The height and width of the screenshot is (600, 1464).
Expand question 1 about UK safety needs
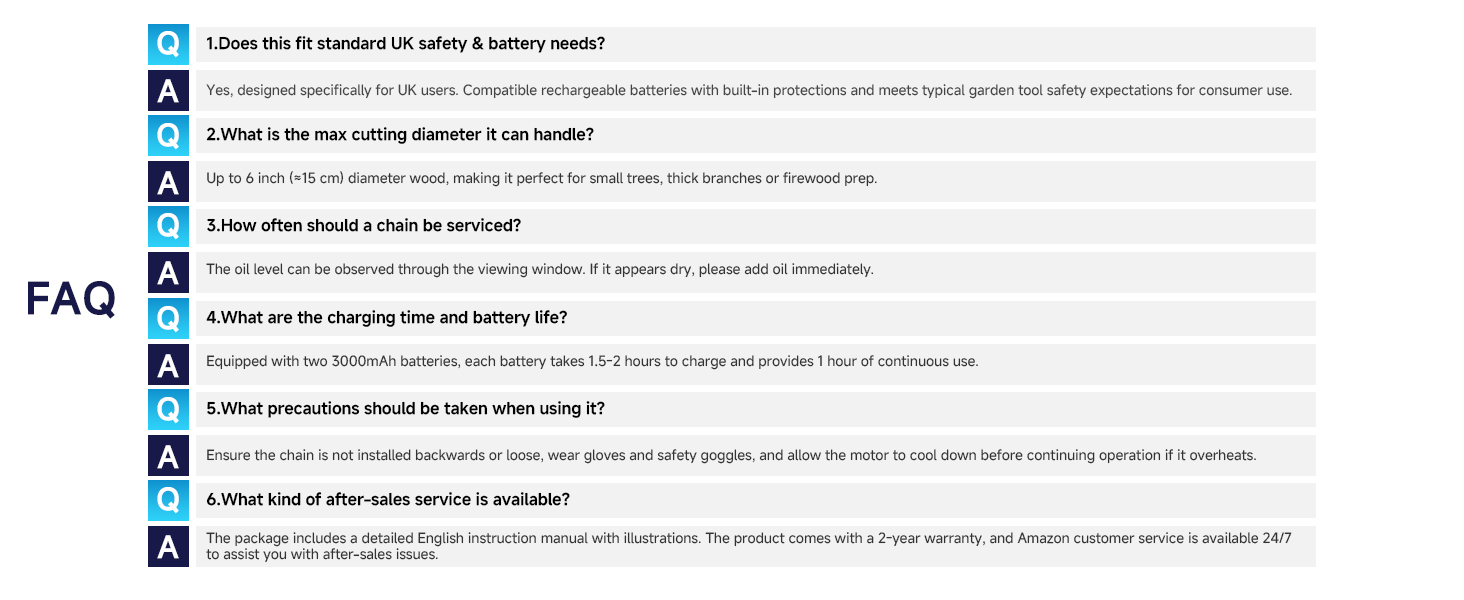[x=405, y=44]
